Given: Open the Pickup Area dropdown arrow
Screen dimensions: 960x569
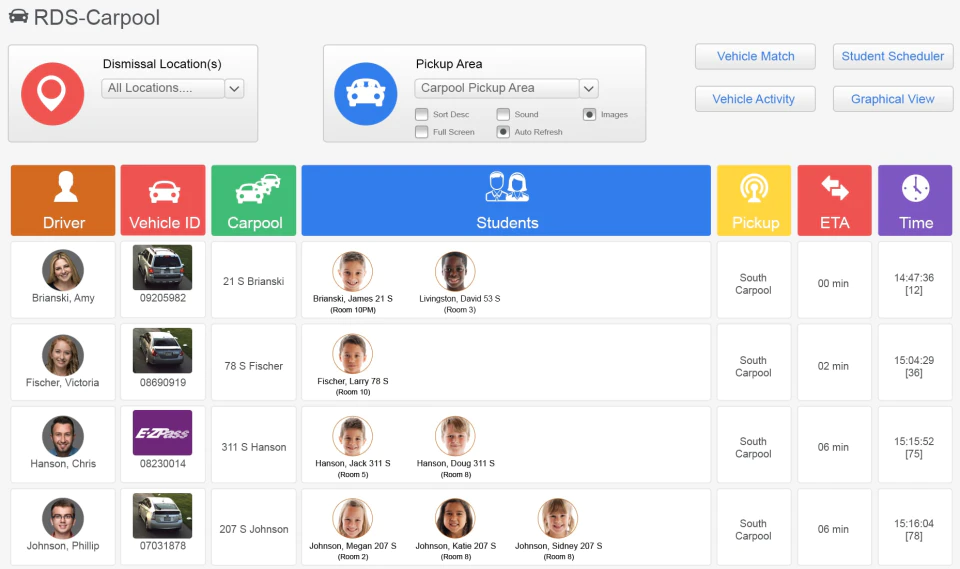Looking at the screenshot, I should tap(588, 88).
